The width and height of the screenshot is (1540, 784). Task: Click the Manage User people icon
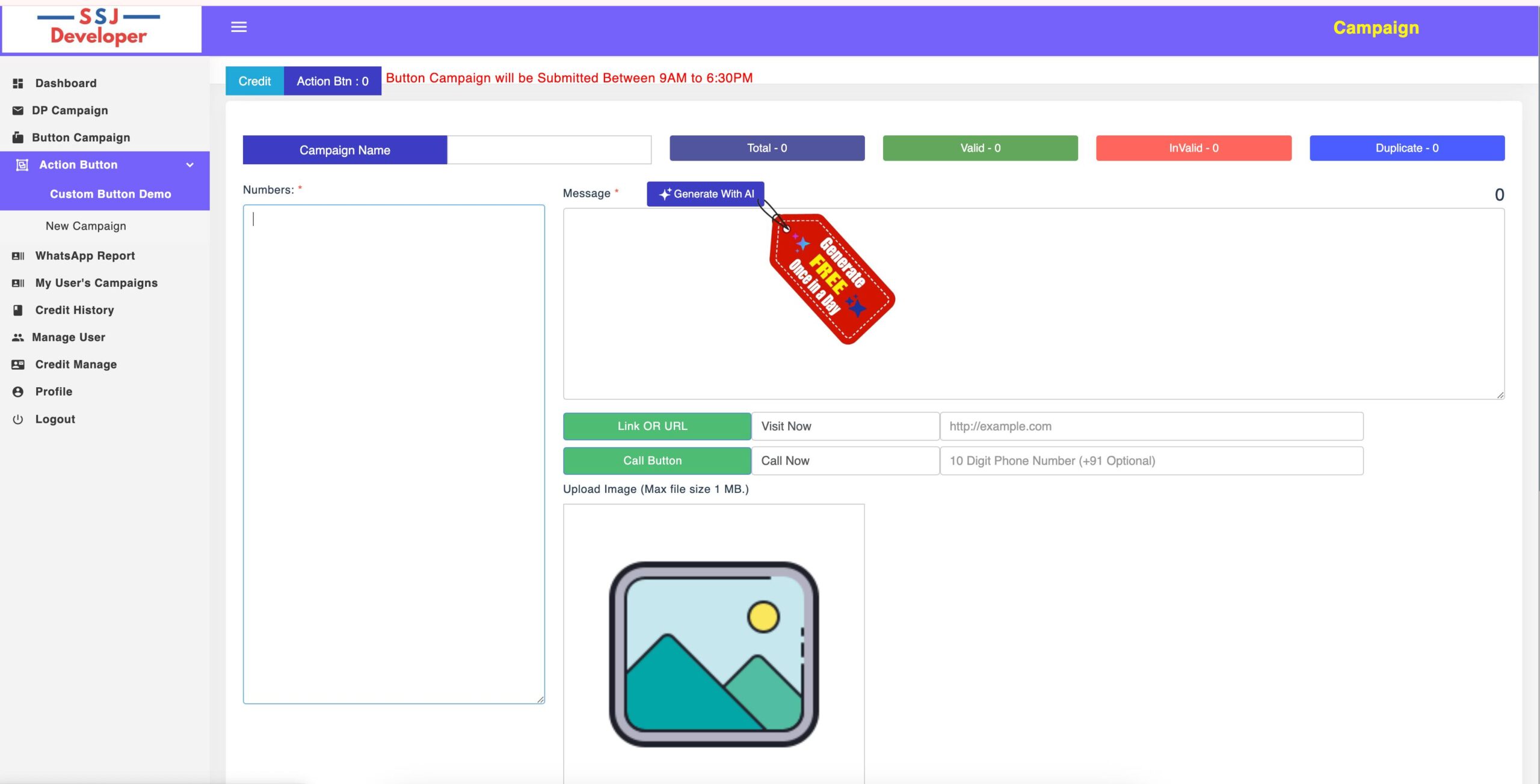(x=18, y=337)
